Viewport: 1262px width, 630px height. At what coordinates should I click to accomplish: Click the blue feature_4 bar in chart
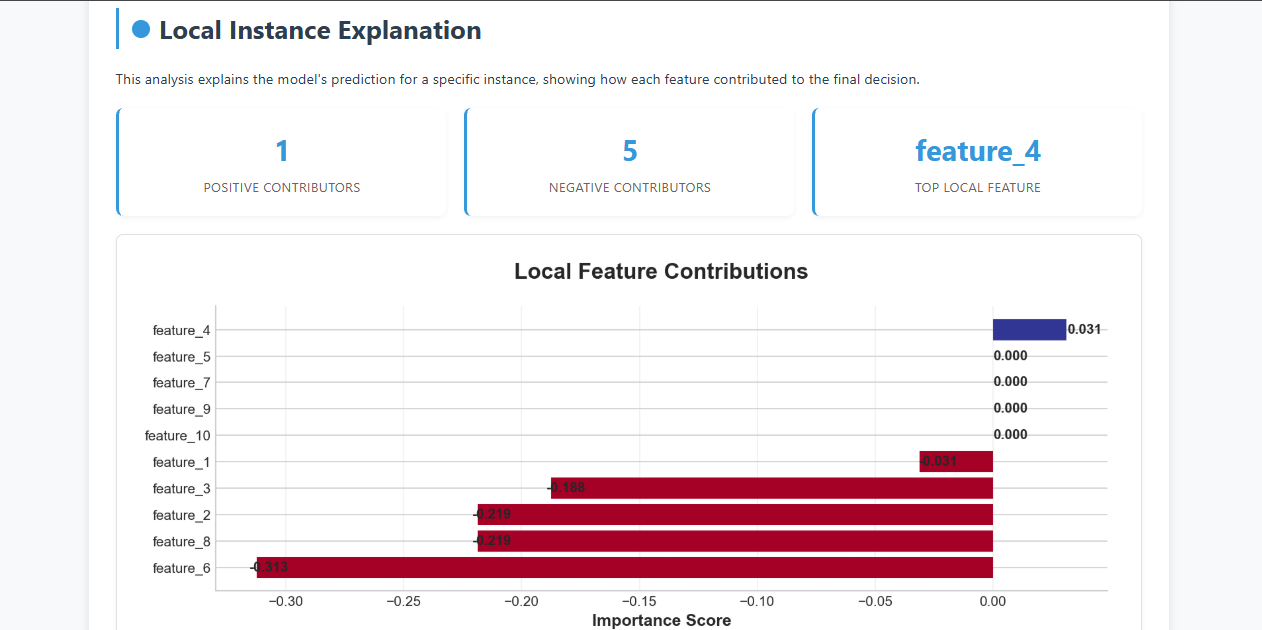(x=1029, y=330)
